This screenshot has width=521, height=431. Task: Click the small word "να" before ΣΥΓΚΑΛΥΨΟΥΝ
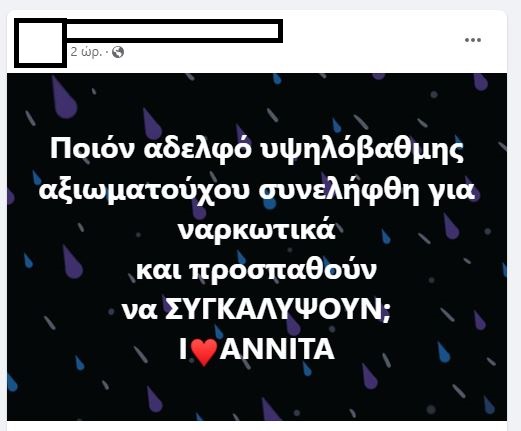(139, 312)
